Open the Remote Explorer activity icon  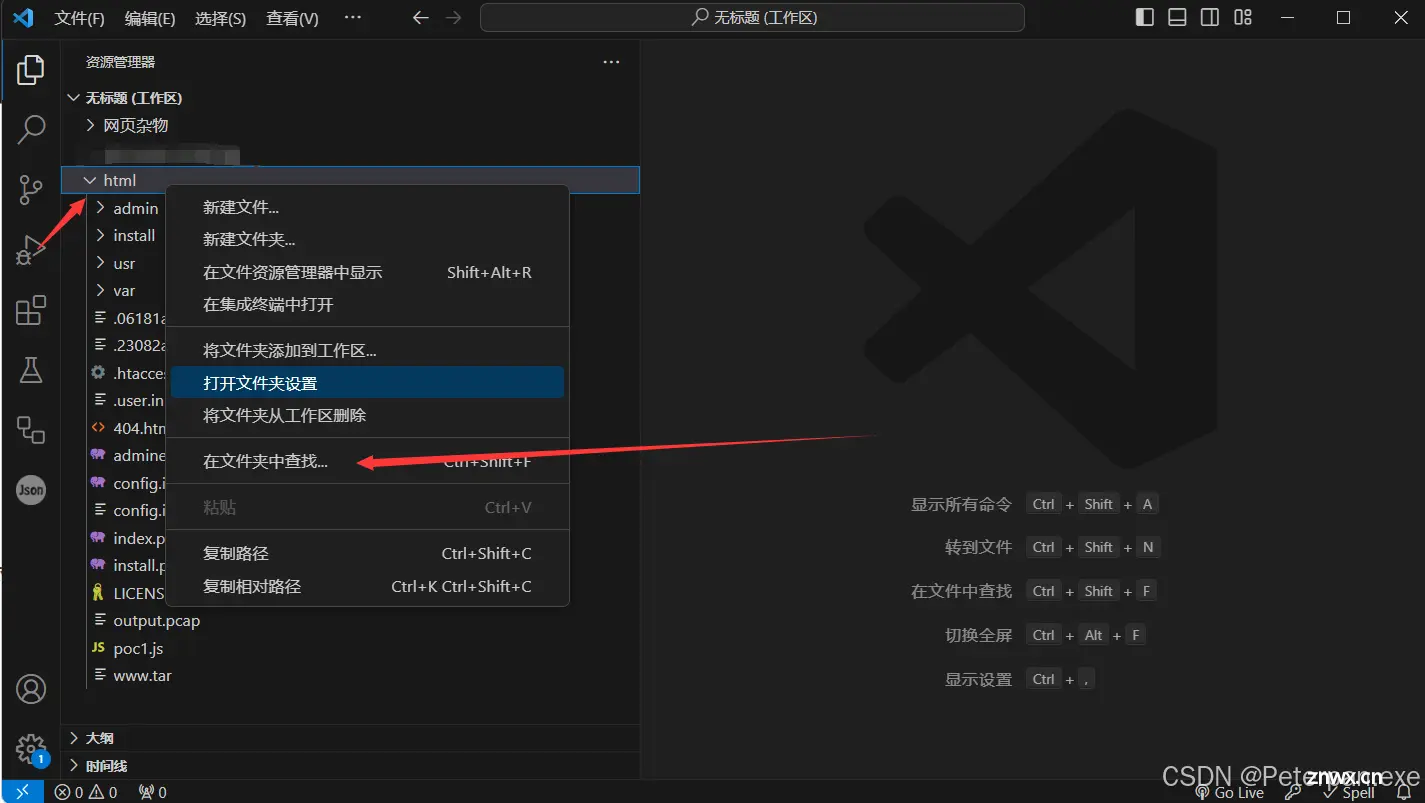[31, 430]
